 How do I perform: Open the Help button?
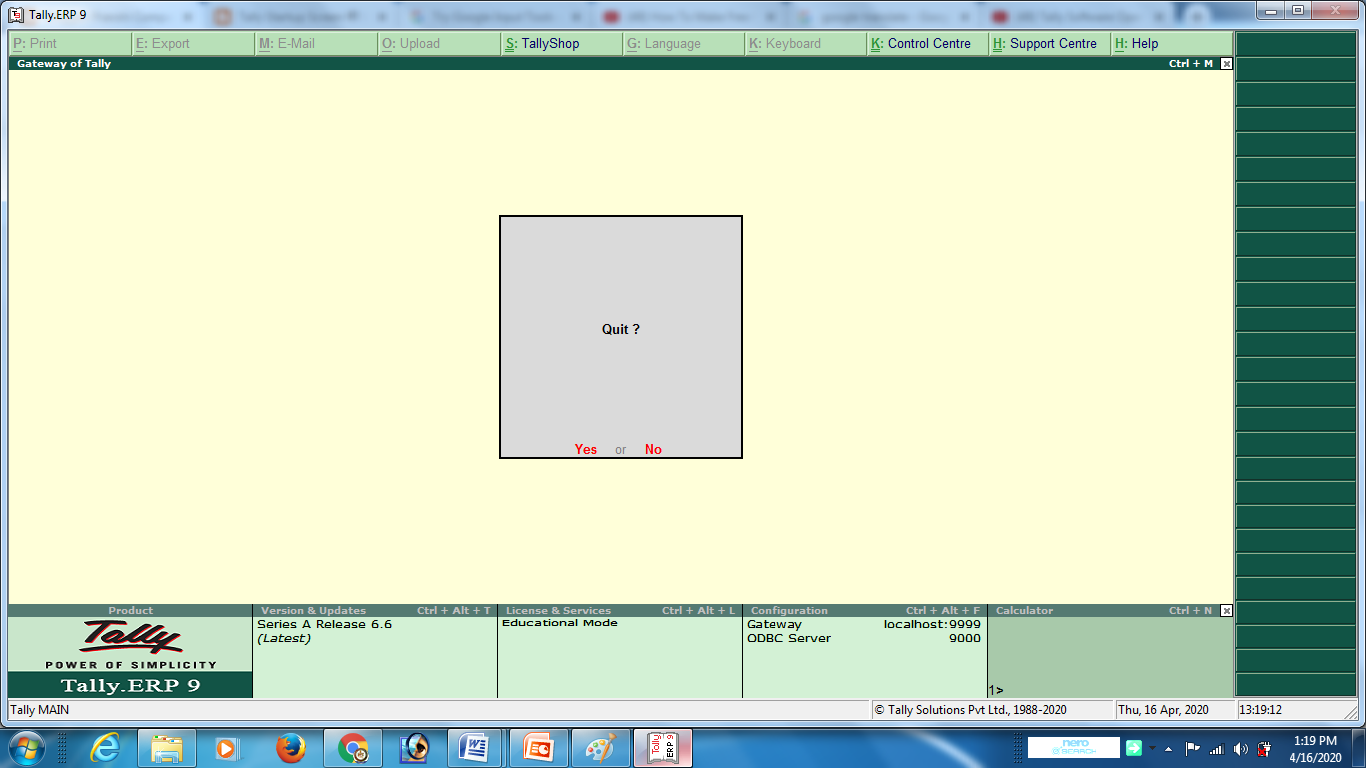(1172, 44)
